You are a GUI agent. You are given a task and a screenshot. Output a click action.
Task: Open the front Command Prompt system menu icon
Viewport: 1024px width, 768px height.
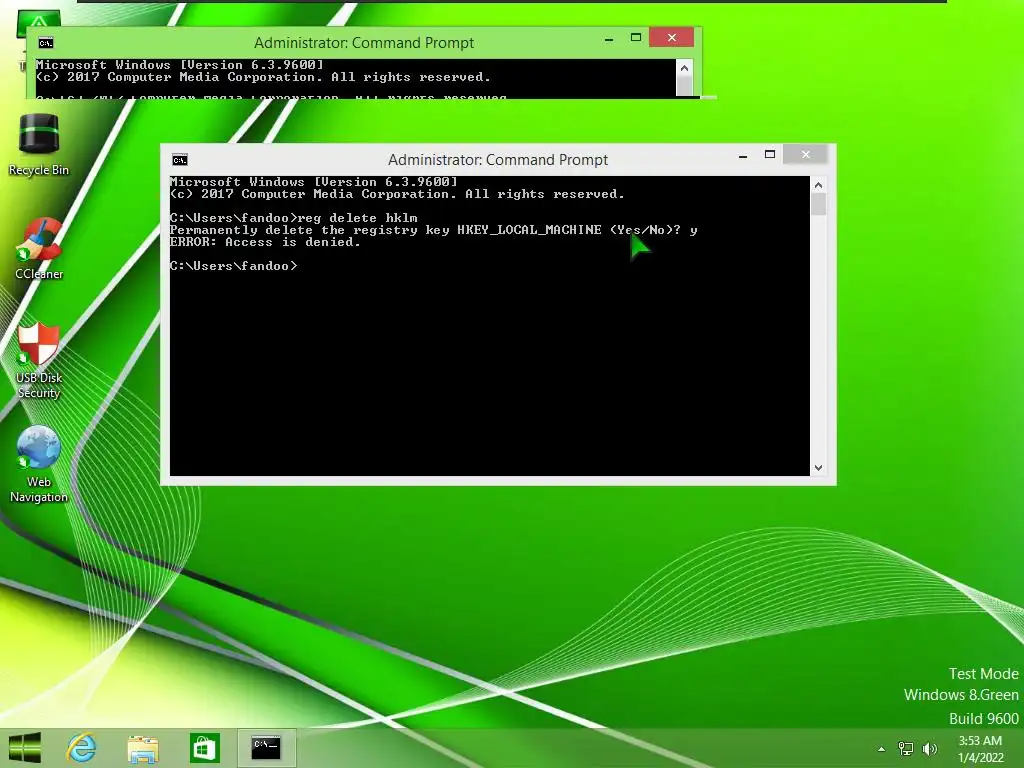[180, 160]
